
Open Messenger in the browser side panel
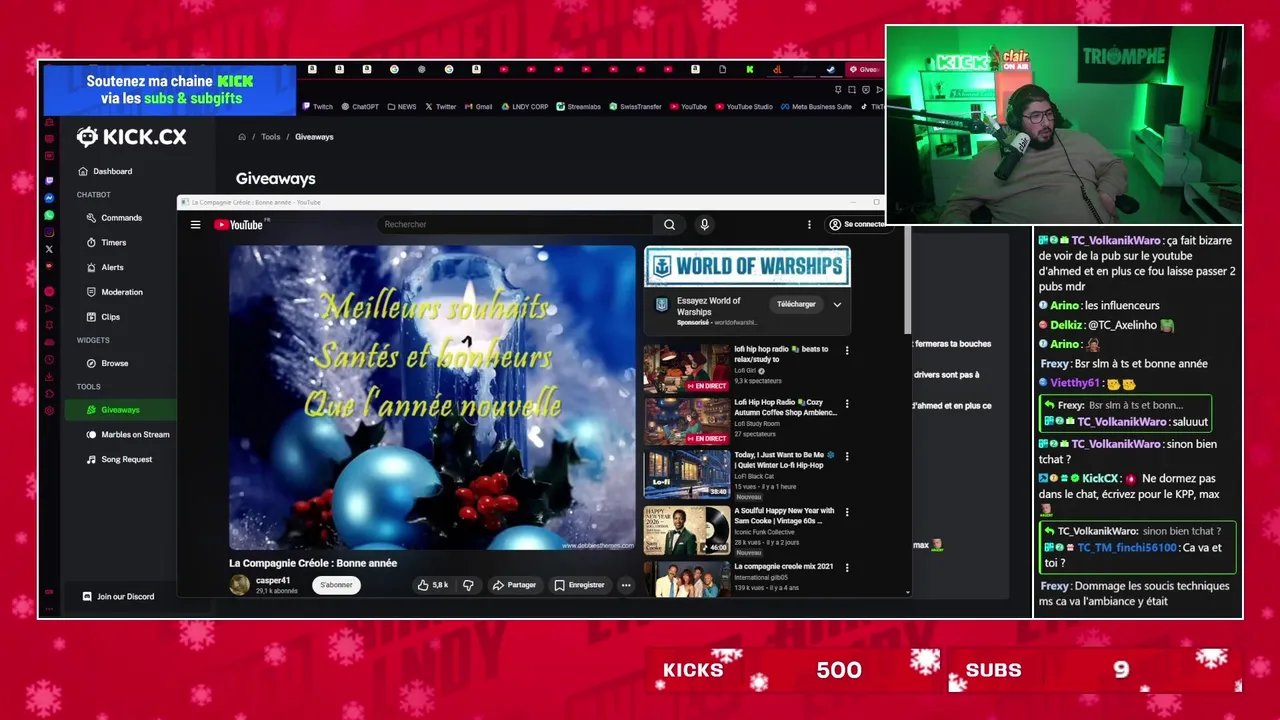pyautogui.click(x=49, y=198)
